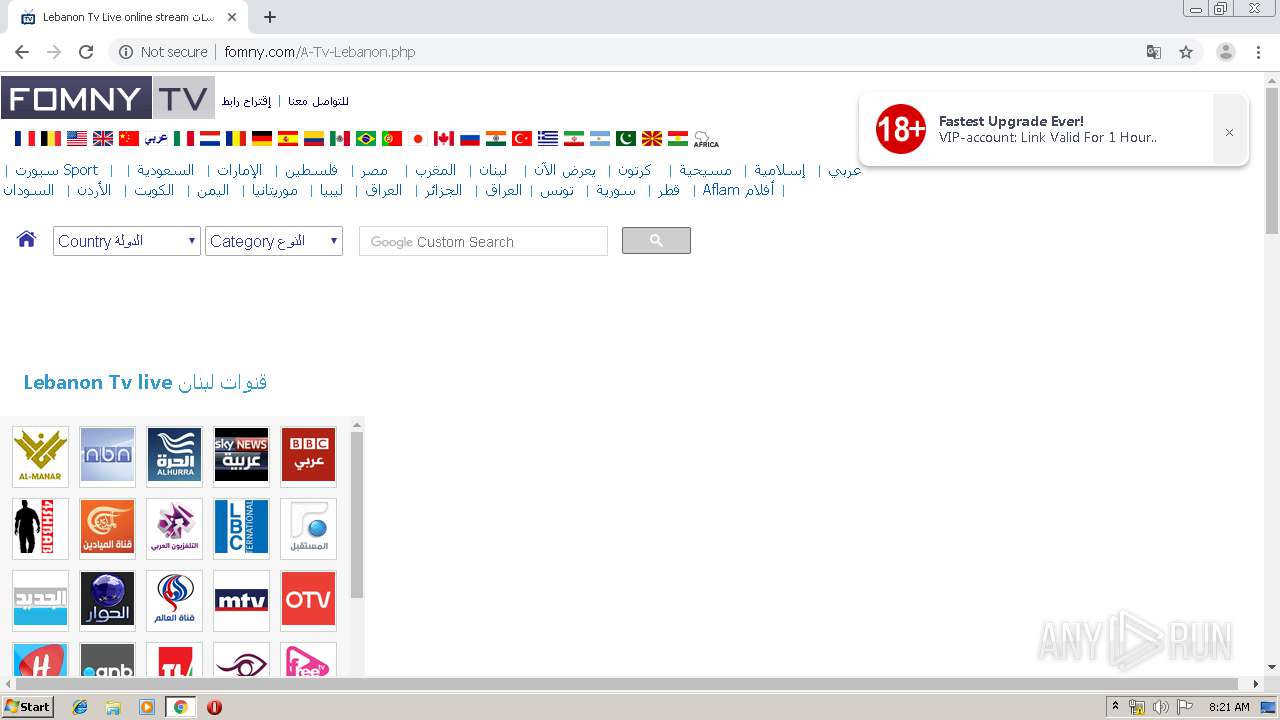
Task: Select the Africa map icon
Action: (x=706, y=139)
